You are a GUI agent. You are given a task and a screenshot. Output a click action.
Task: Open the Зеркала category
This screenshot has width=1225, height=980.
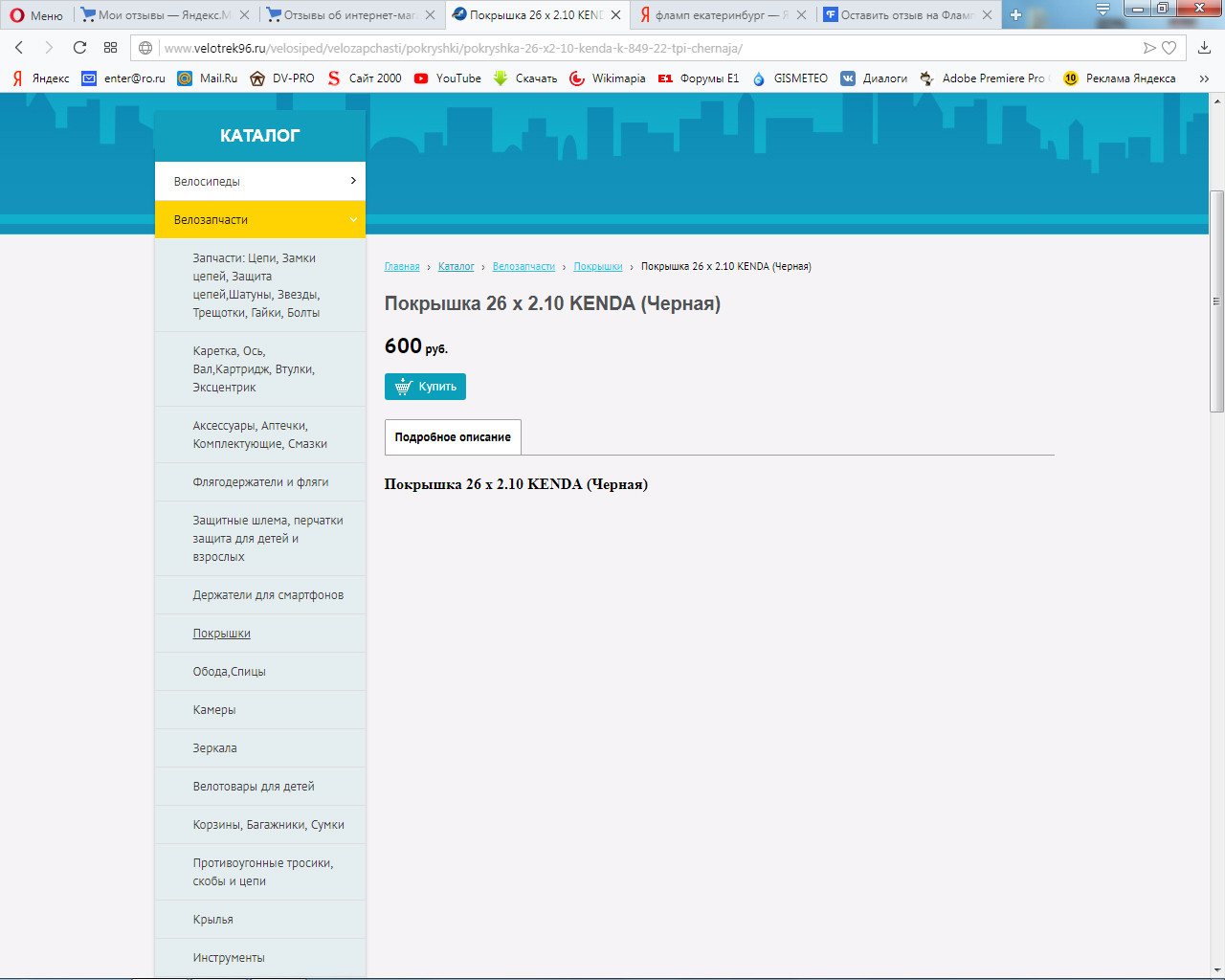260,748
